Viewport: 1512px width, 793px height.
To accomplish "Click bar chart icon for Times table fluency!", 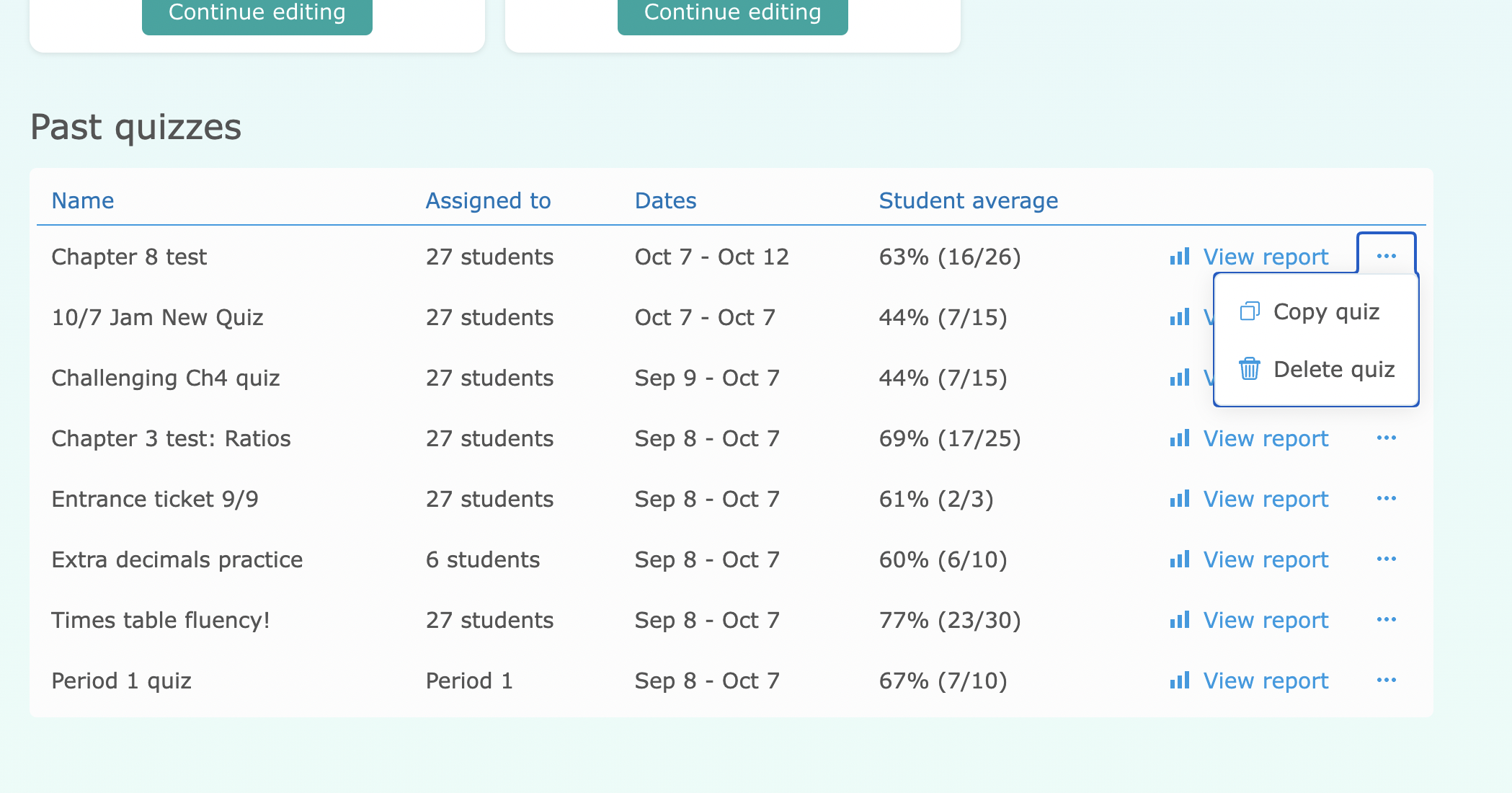I will click(x=1180, y=620).
